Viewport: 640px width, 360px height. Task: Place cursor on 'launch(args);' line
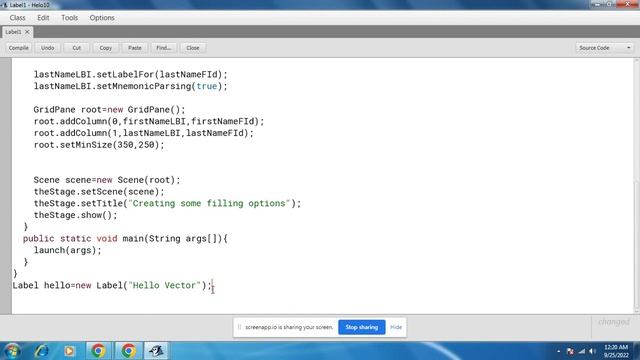(x=67, y=250)
